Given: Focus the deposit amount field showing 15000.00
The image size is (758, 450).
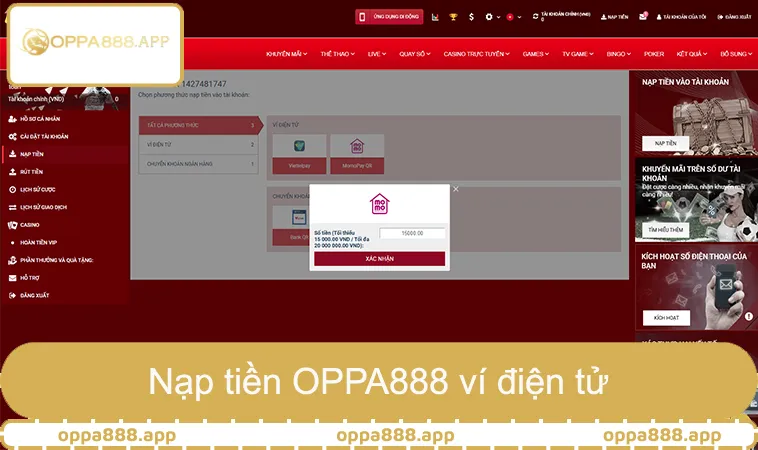Looking at the screenshot, I should [412, 233].
